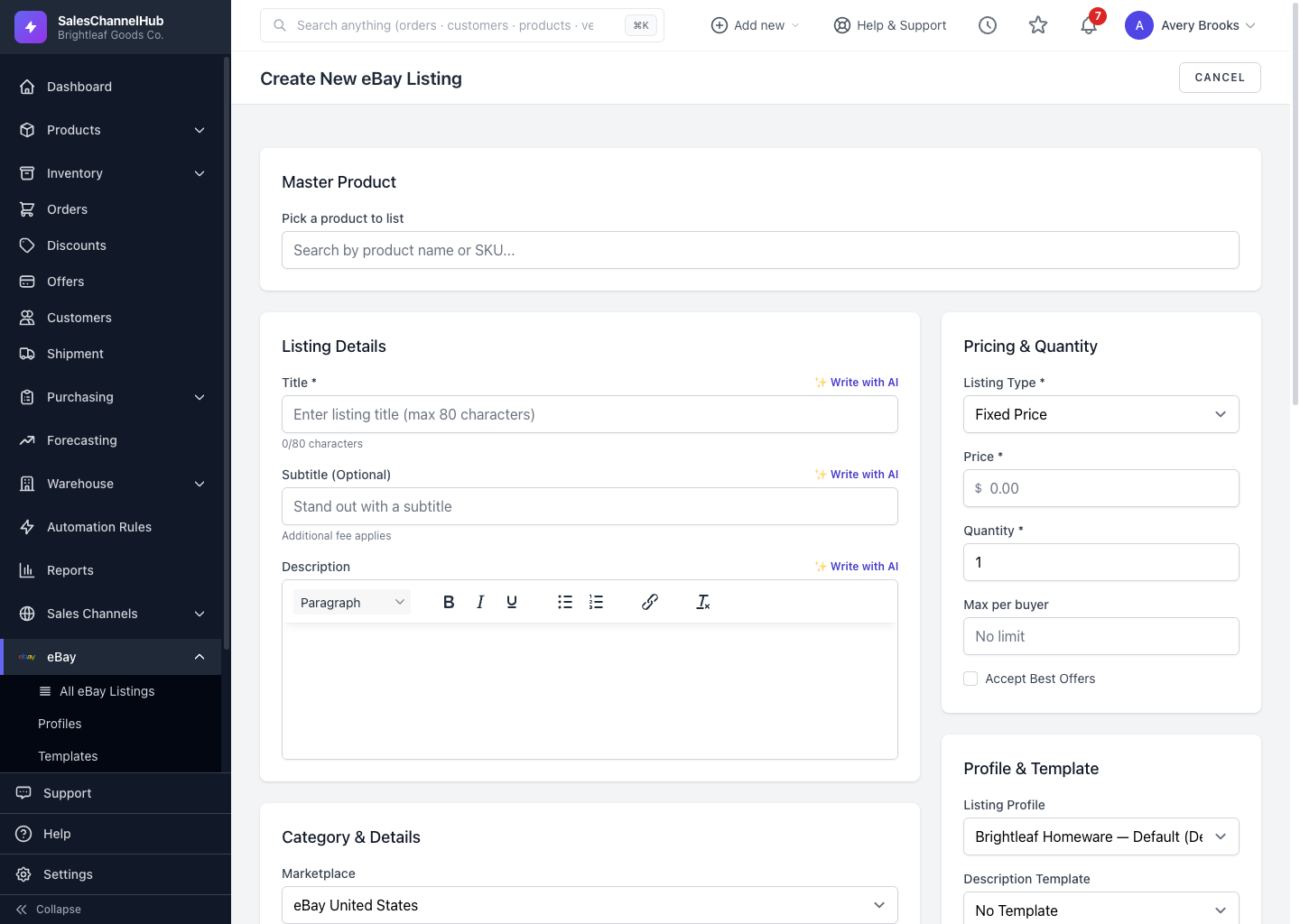1300x924 pixels.
Task: Click the Forecasting trend icon
Action: click(27, 440)
